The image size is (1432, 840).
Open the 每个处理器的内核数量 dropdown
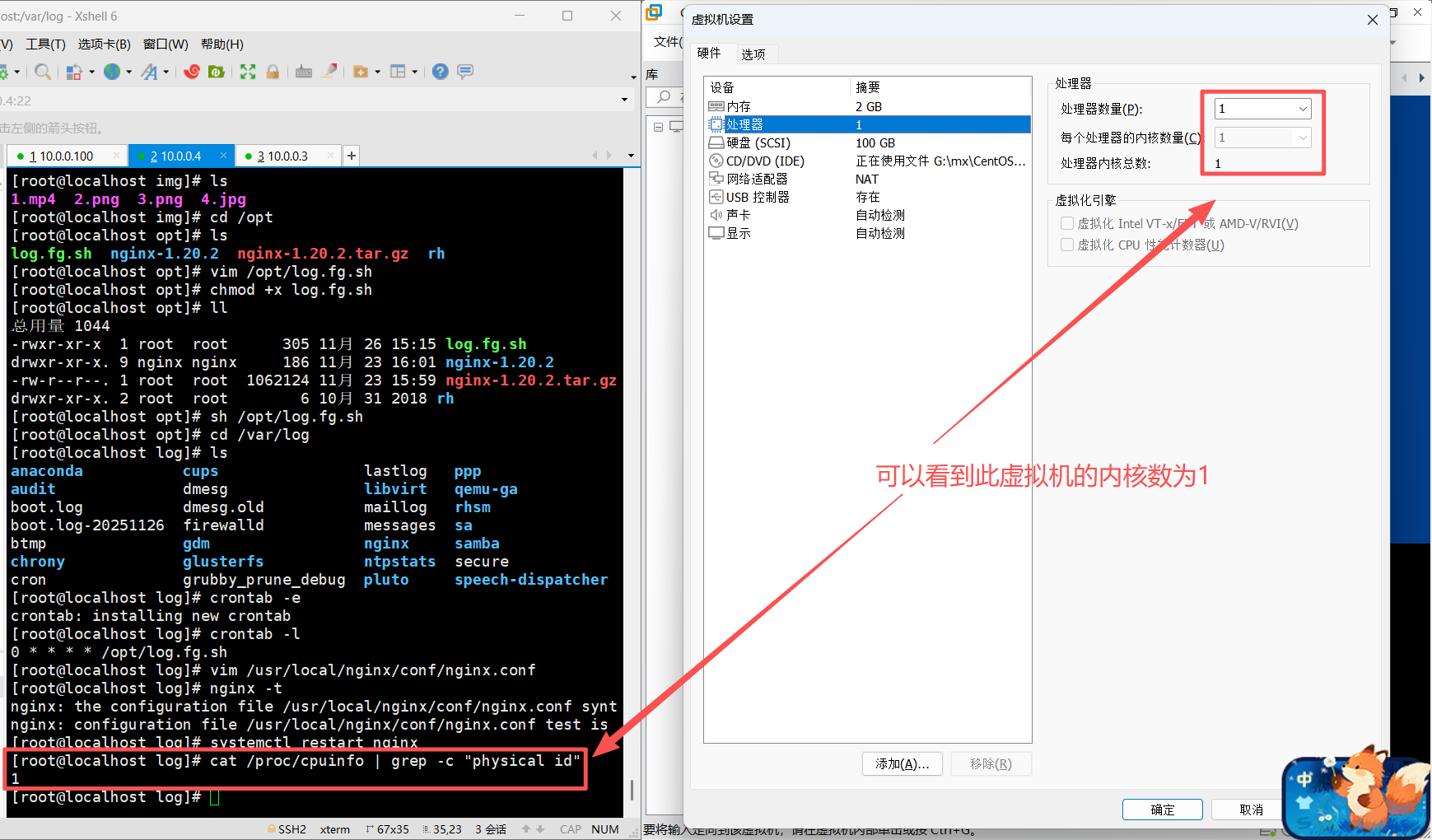point(1262,138)
